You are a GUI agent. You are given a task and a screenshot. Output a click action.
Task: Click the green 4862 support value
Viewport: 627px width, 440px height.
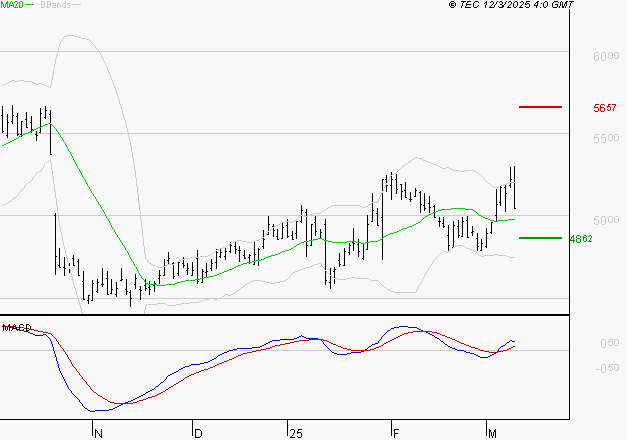(581, 239)
